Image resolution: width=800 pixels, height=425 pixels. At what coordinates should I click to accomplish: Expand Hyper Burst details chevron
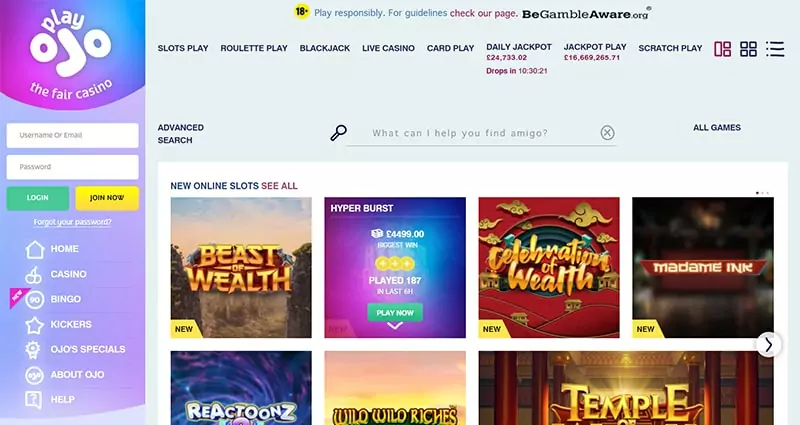pos(395,326)
